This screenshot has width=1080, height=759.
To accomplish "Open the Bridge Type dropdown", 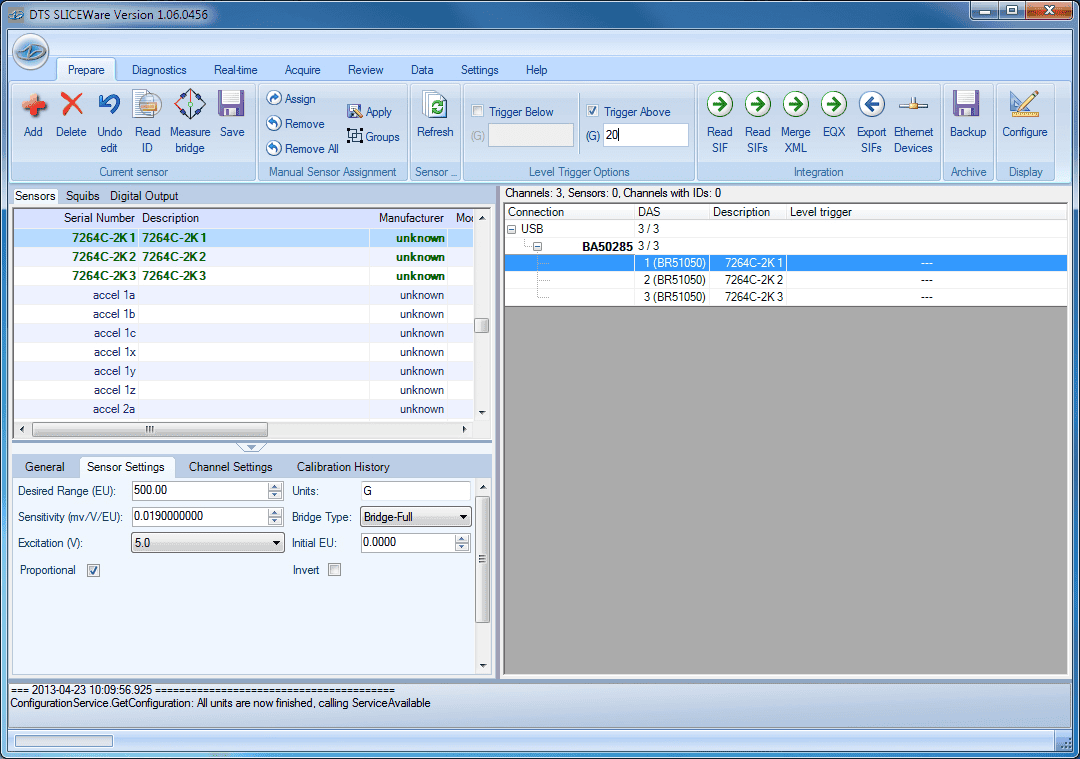I will pyautogui.click(x=416, y=517).
